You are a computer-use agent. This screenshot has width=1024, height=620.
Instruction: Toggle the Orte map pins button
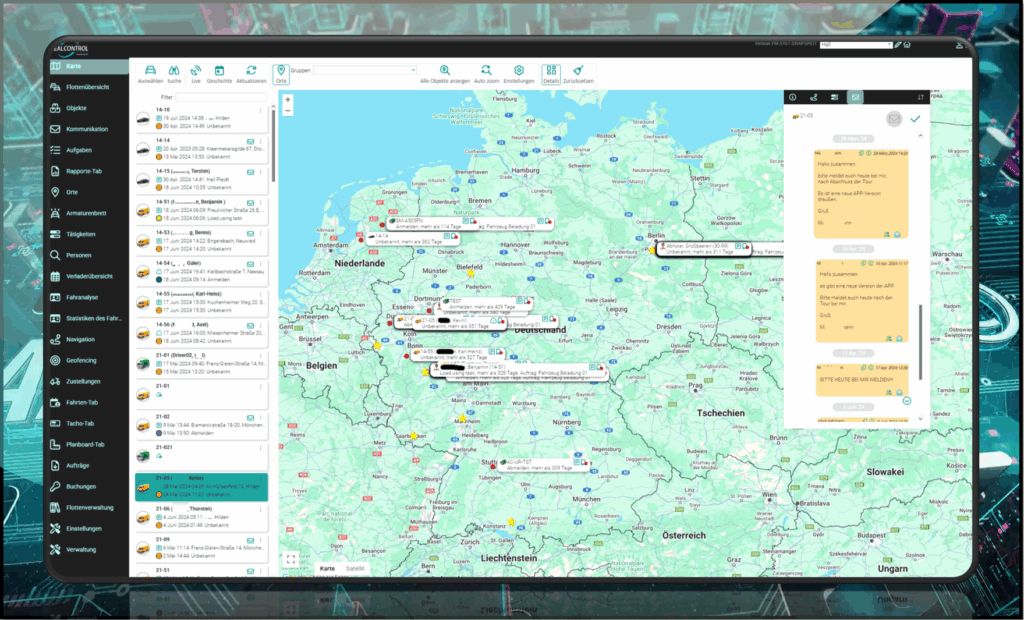click(281, 71)
